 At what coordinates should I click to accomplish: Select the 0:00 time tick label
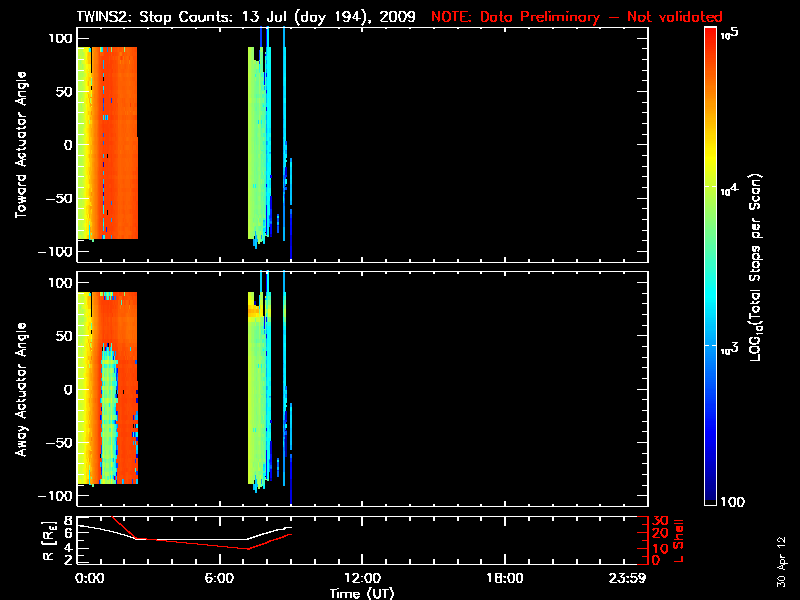89,579
